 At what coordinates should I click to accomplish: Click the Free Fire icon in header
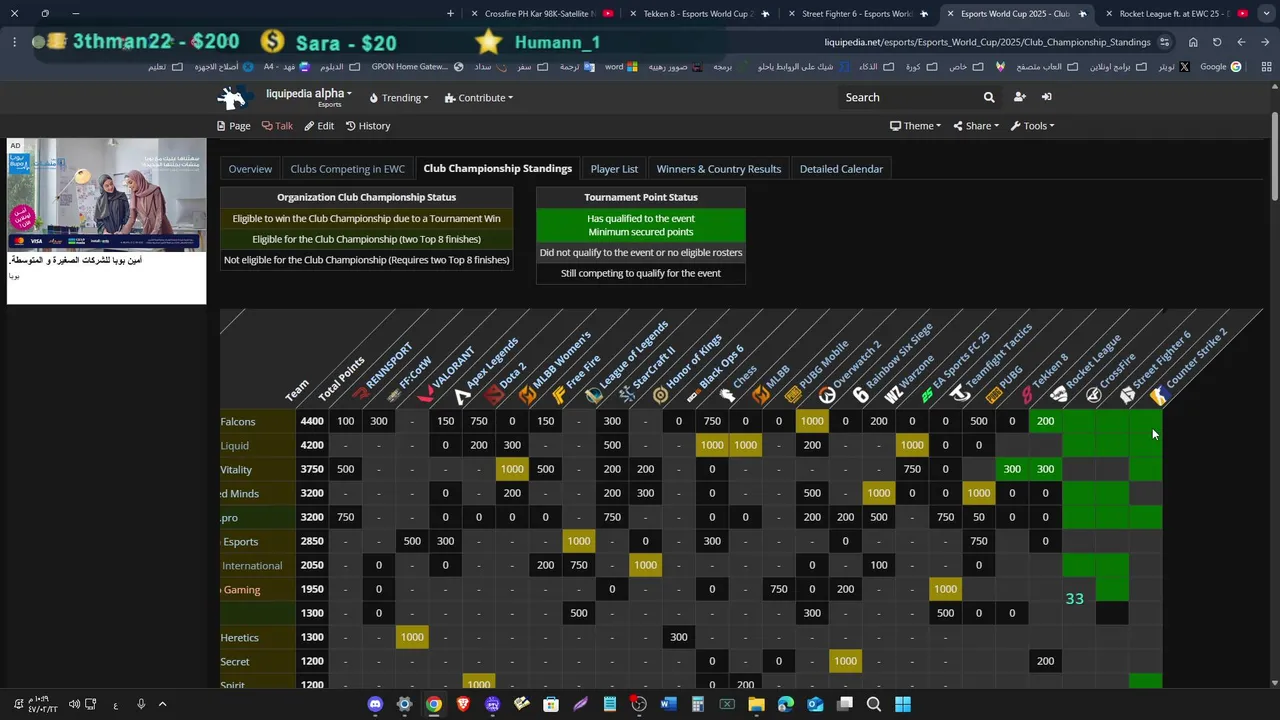click(x=560, y=395)
